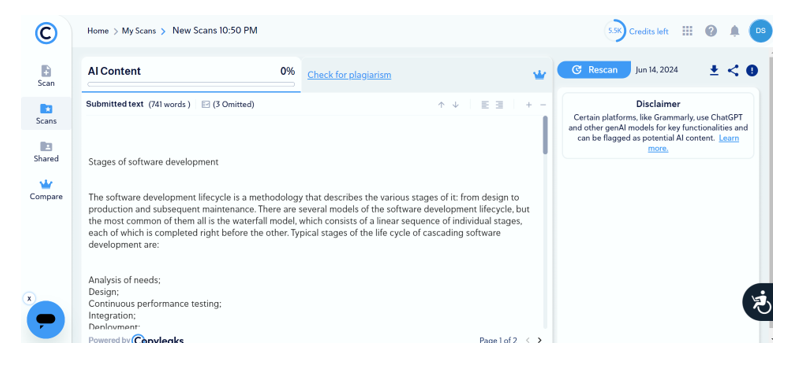Open the Scans sidebar item
This screenshot has height=366, width=795.
[46, 114]
